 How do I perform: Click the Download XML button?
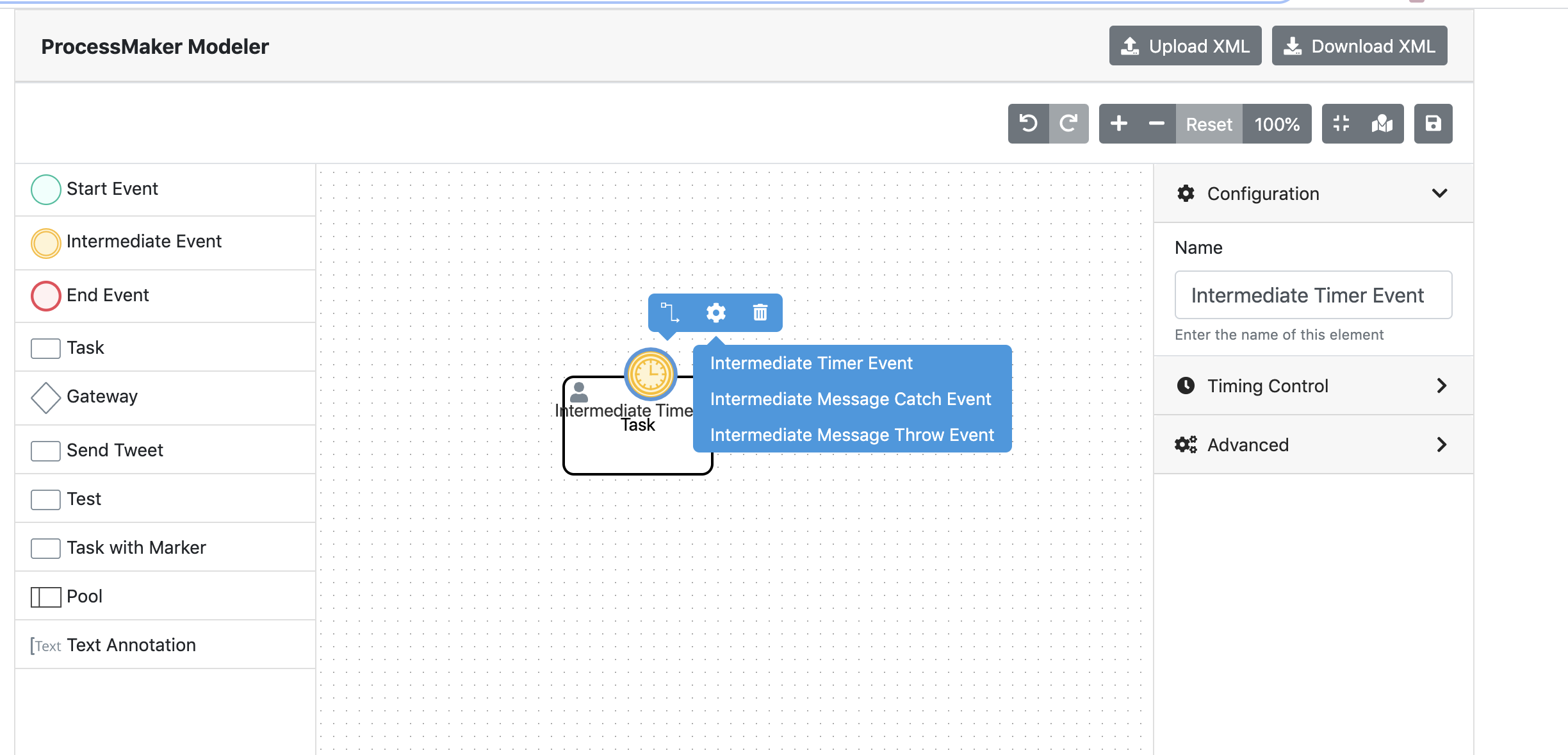tap(1359, 46)
